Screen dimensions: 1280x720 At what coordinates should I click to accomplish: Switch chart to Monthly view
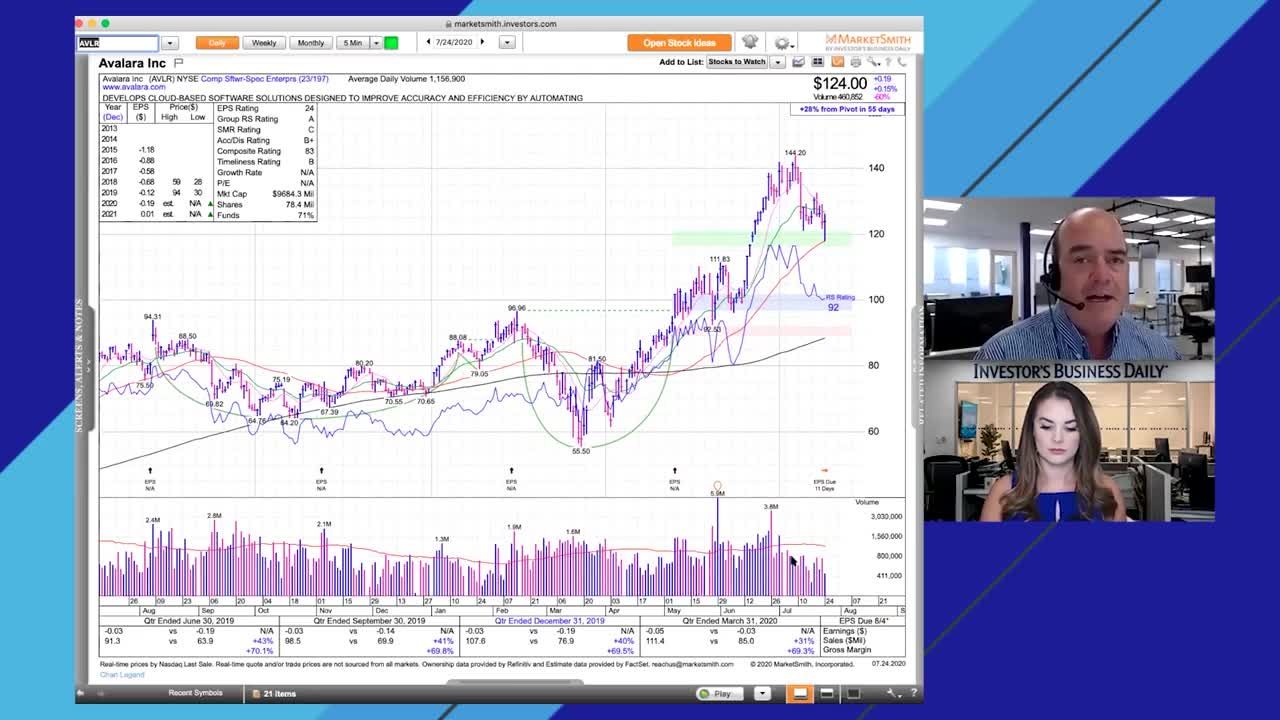pyautogui.click(x=311, y=43)
